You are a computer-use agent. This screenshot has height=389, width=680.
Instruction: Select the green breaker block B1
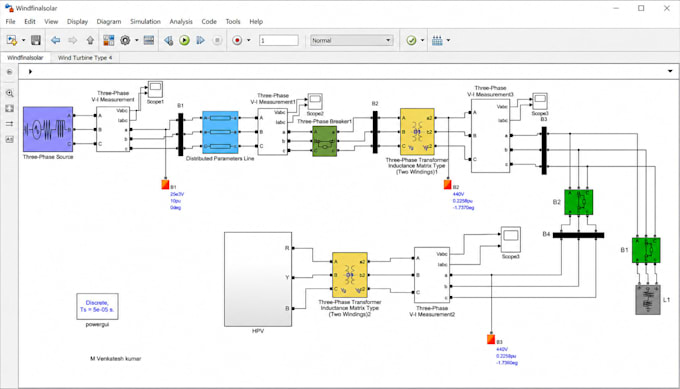(646, 250)
